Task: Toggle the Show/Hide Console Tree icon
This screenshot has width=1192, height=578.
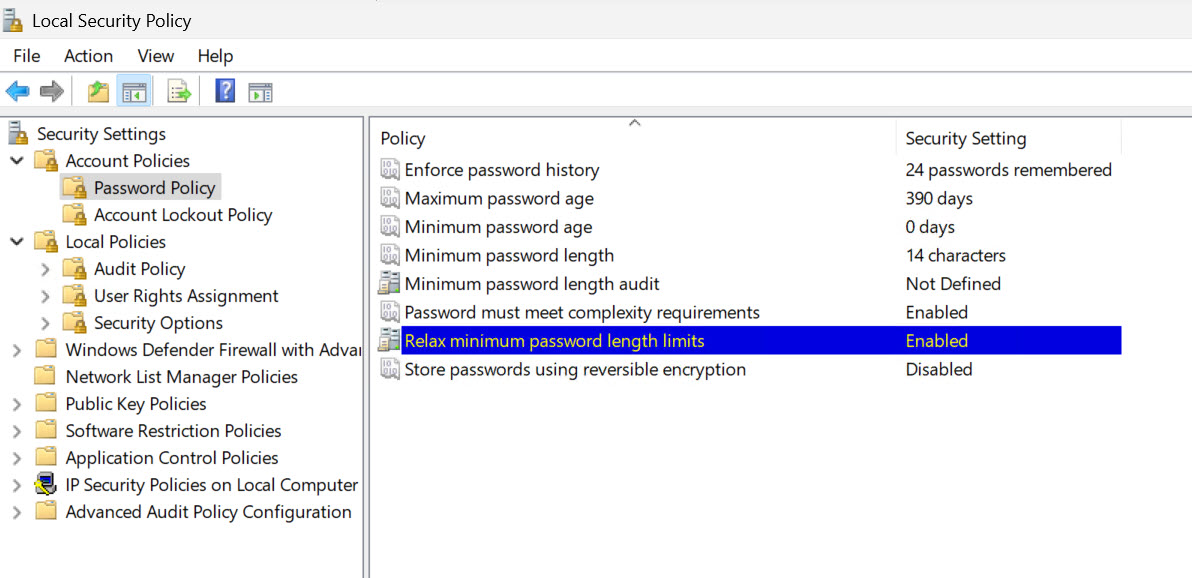Action: pyautogui.click(x=134, y=93)
